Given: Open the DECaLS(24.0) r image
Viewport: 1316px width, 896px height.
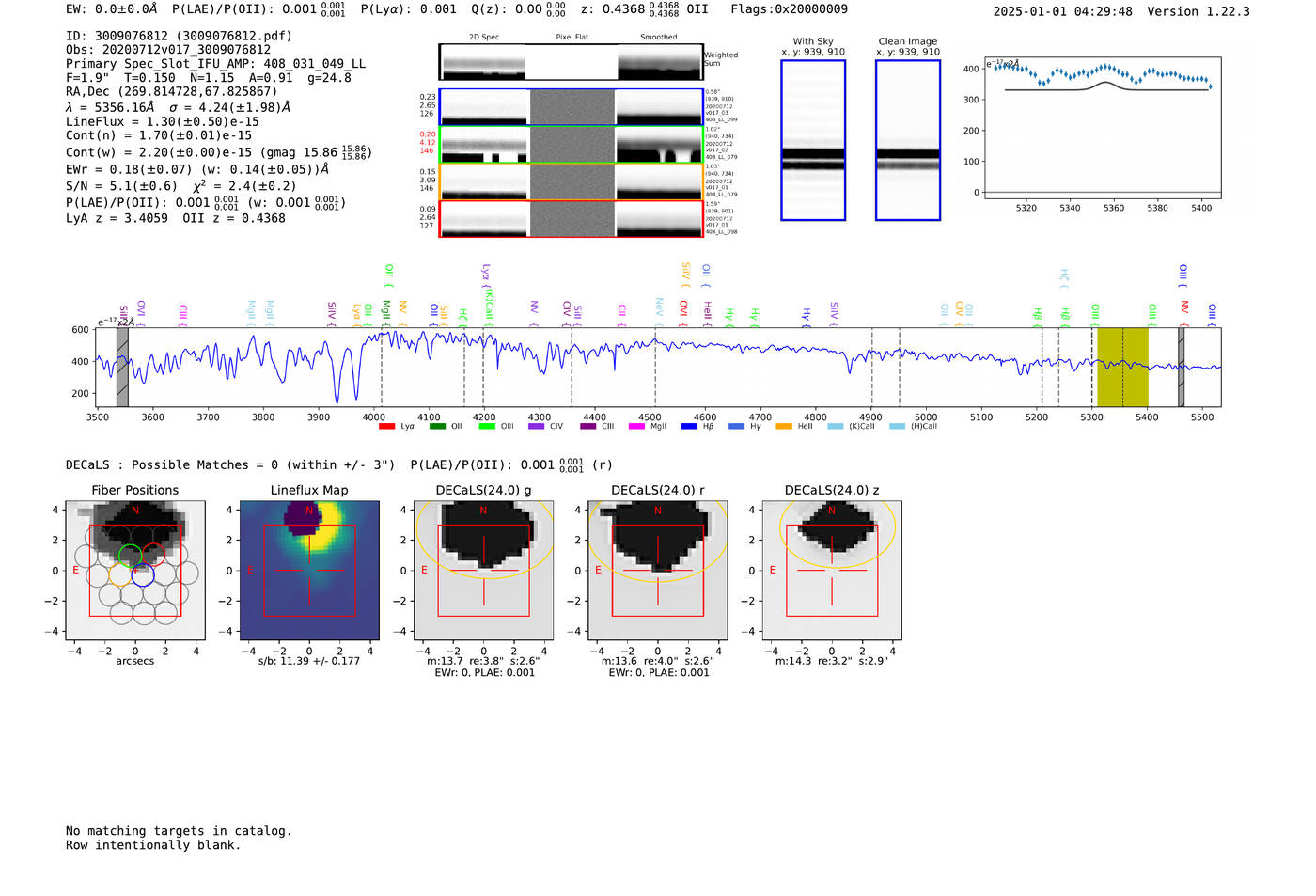Looking at the screenshot, I should tap(658, 570).
